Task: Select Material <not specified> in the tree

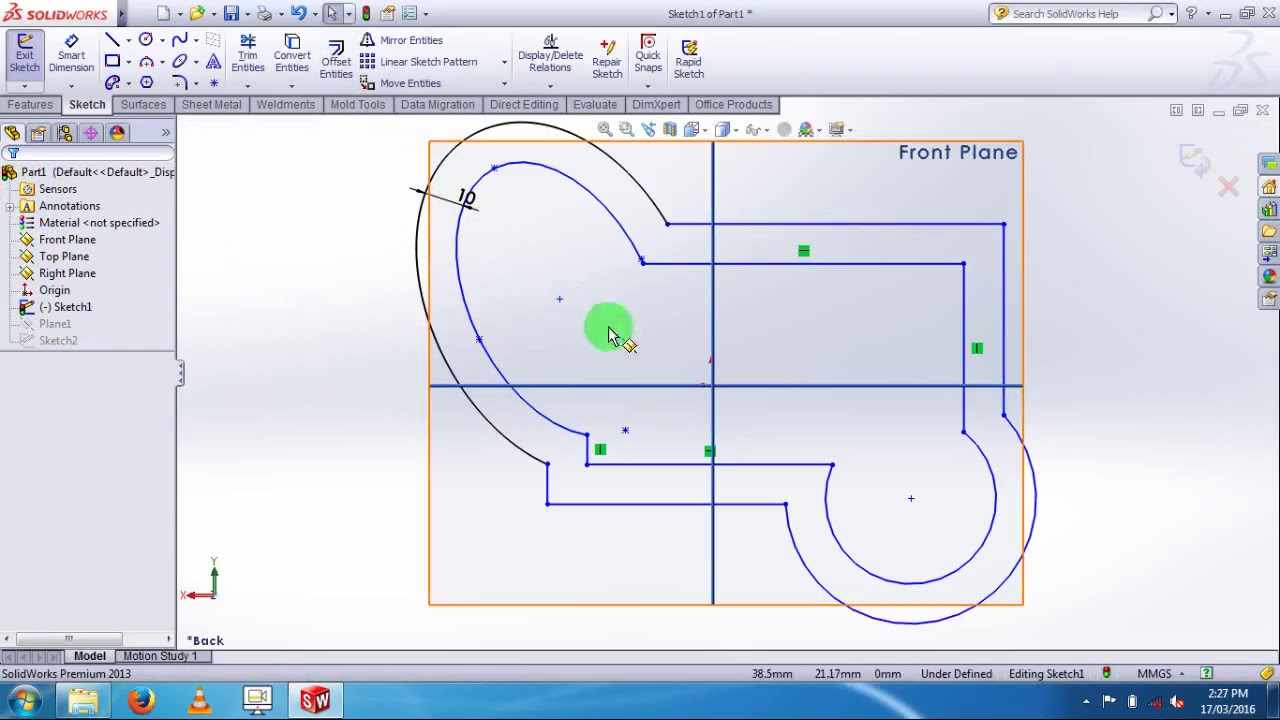Action: 98,223
